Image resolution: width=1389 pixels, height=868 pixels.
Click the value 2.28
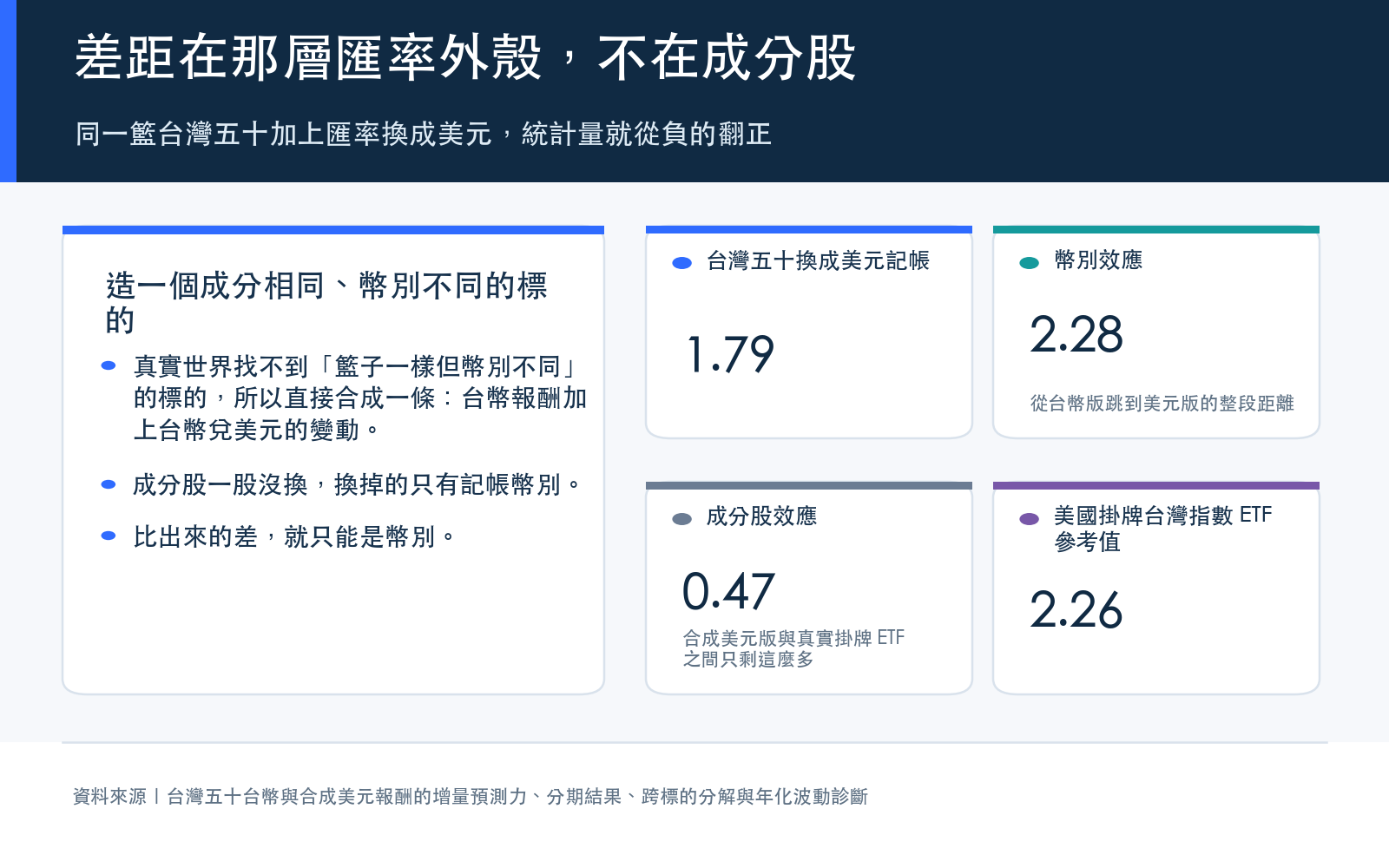[x=1076, y=335]
